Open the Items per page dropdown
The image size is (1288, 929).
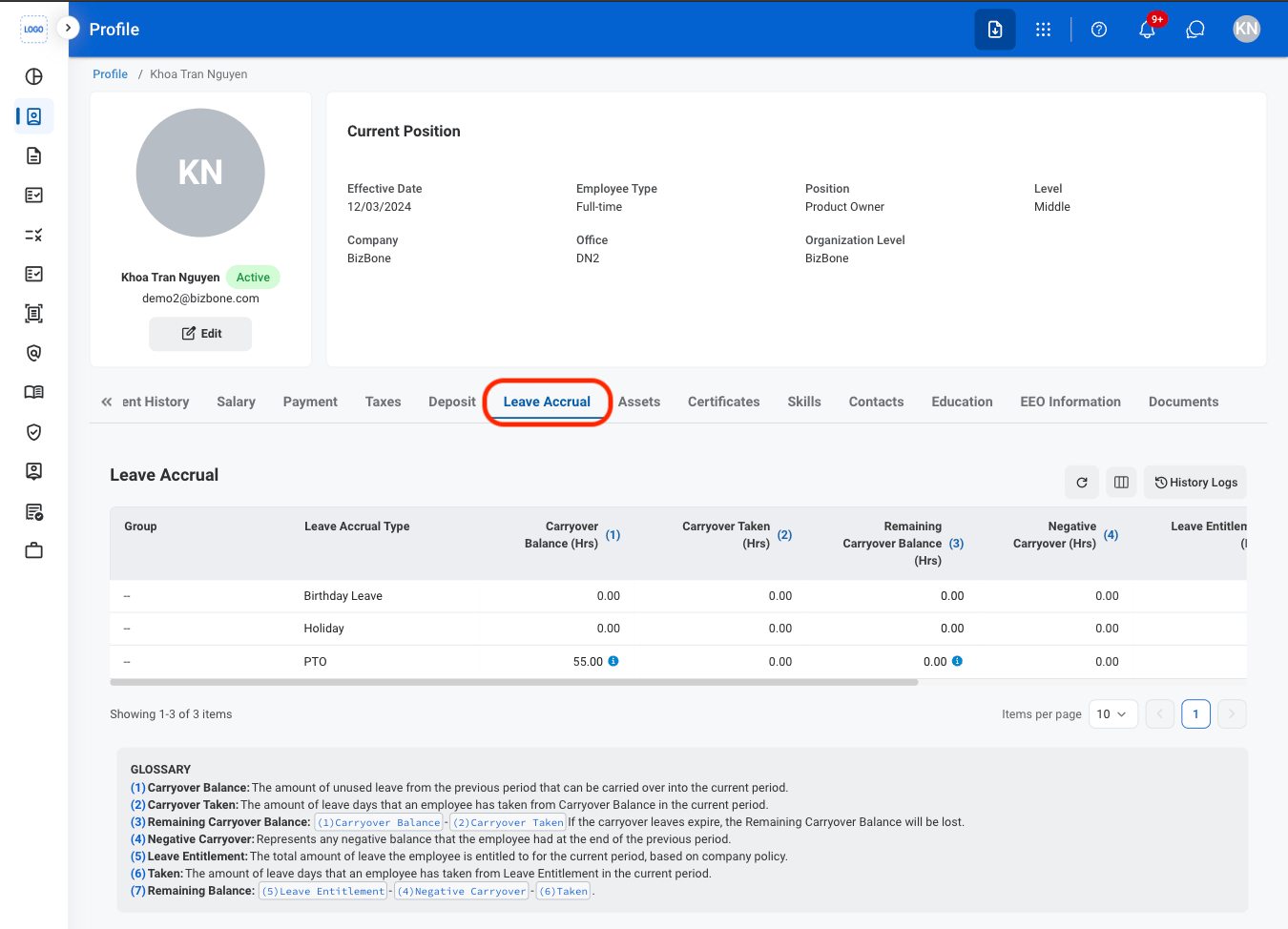click(1112, 714)
